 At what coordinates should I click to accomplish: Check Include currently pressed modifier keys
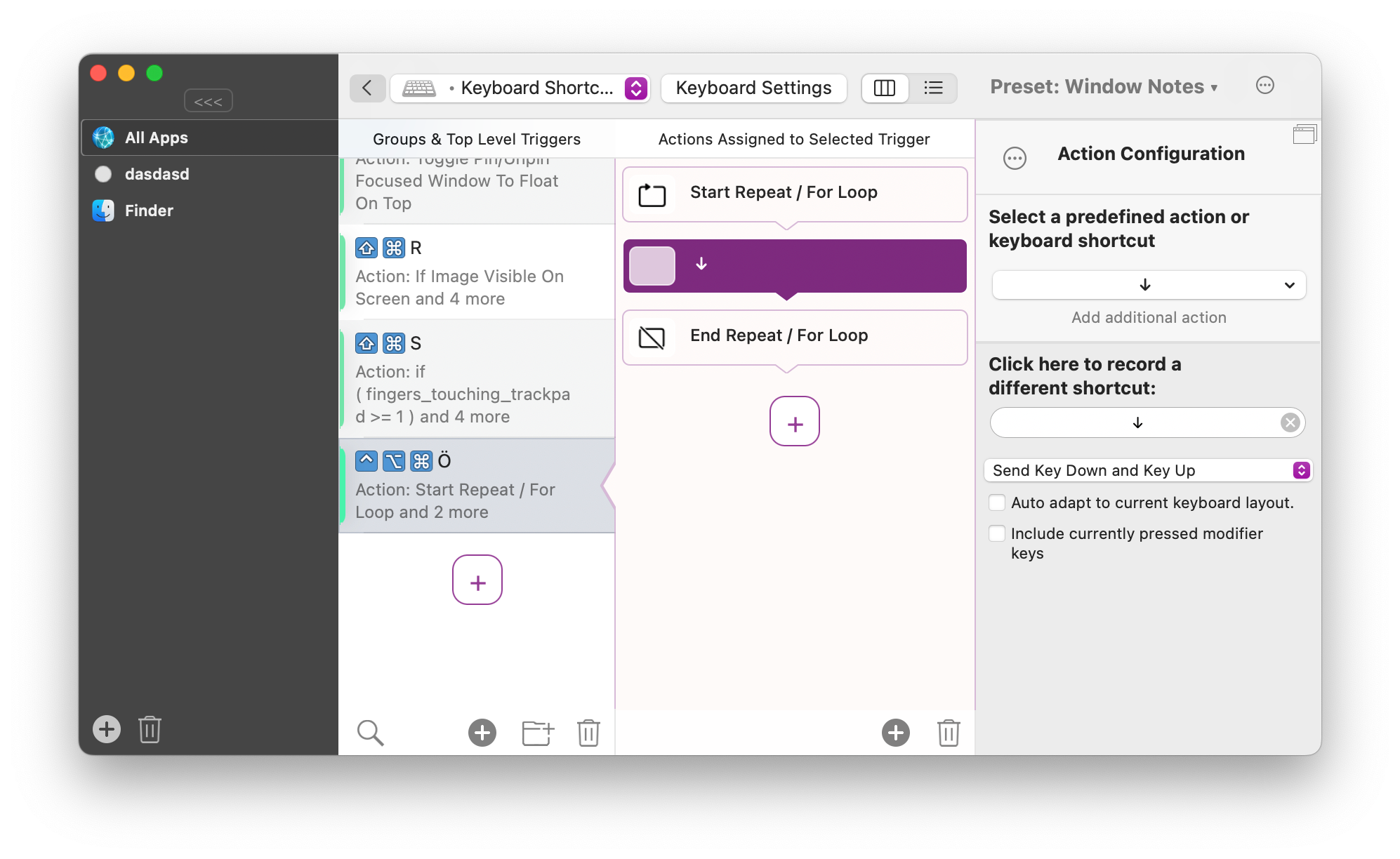click(997, 533)
